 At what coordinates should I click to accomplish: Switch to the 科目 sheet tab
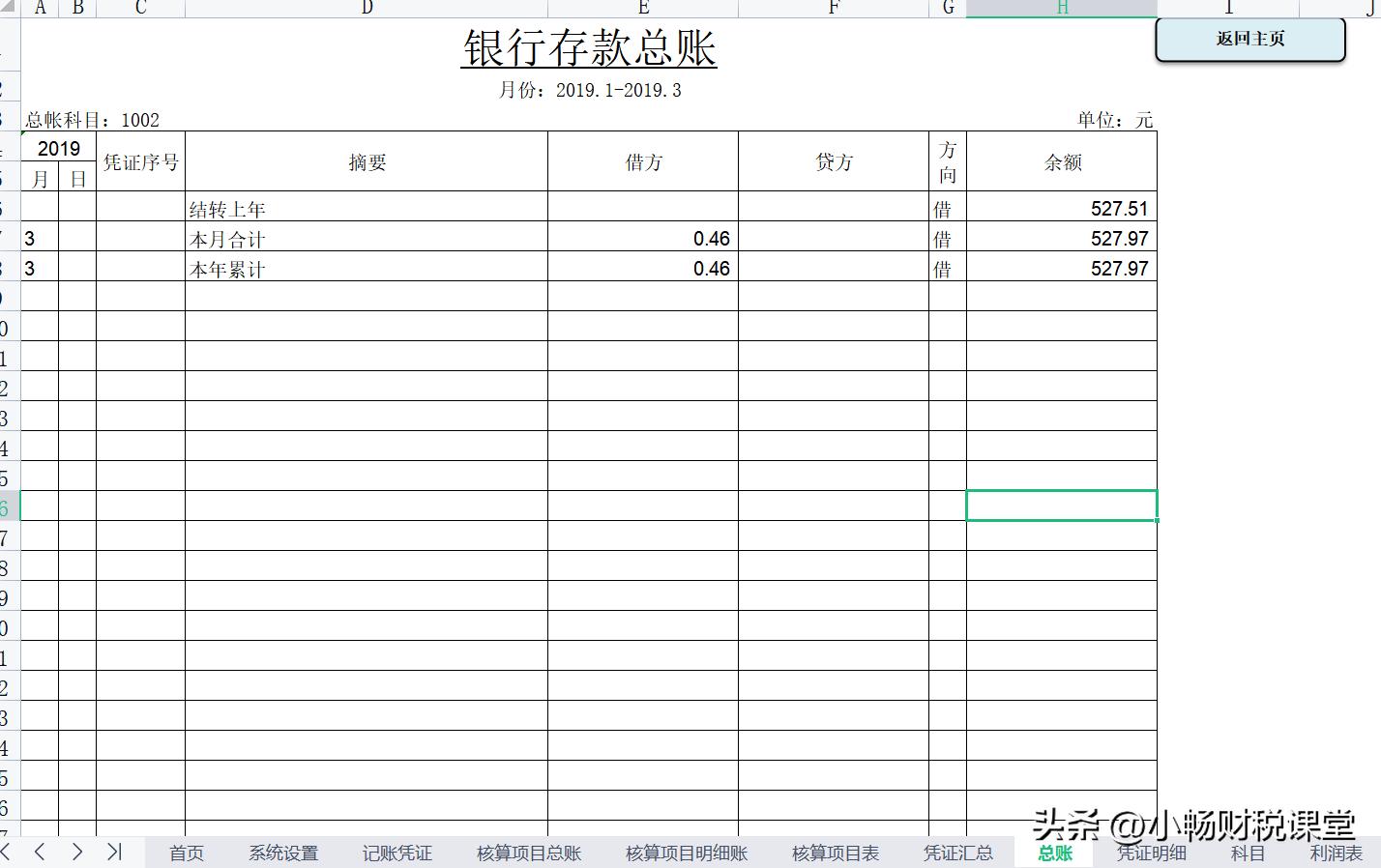[x=1248, y=853]
